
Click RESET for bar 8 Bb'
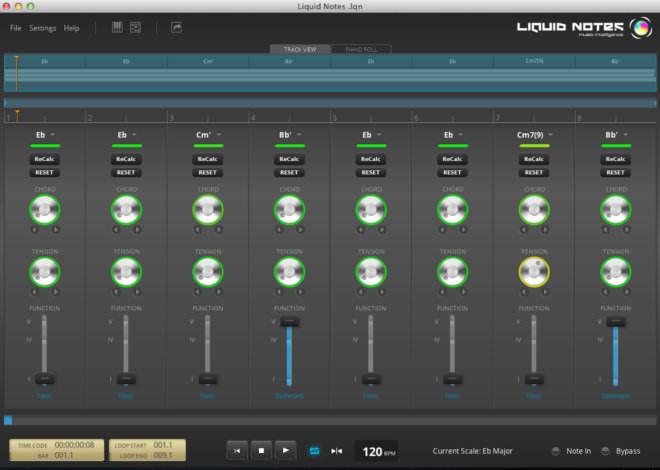(x=615, y=173)
